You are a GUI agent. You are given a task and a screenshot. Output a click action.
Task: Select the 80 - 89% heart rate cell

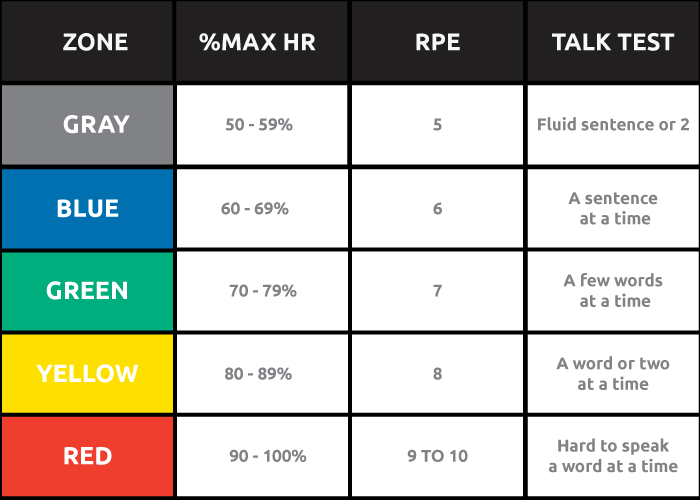pos(262,374)
